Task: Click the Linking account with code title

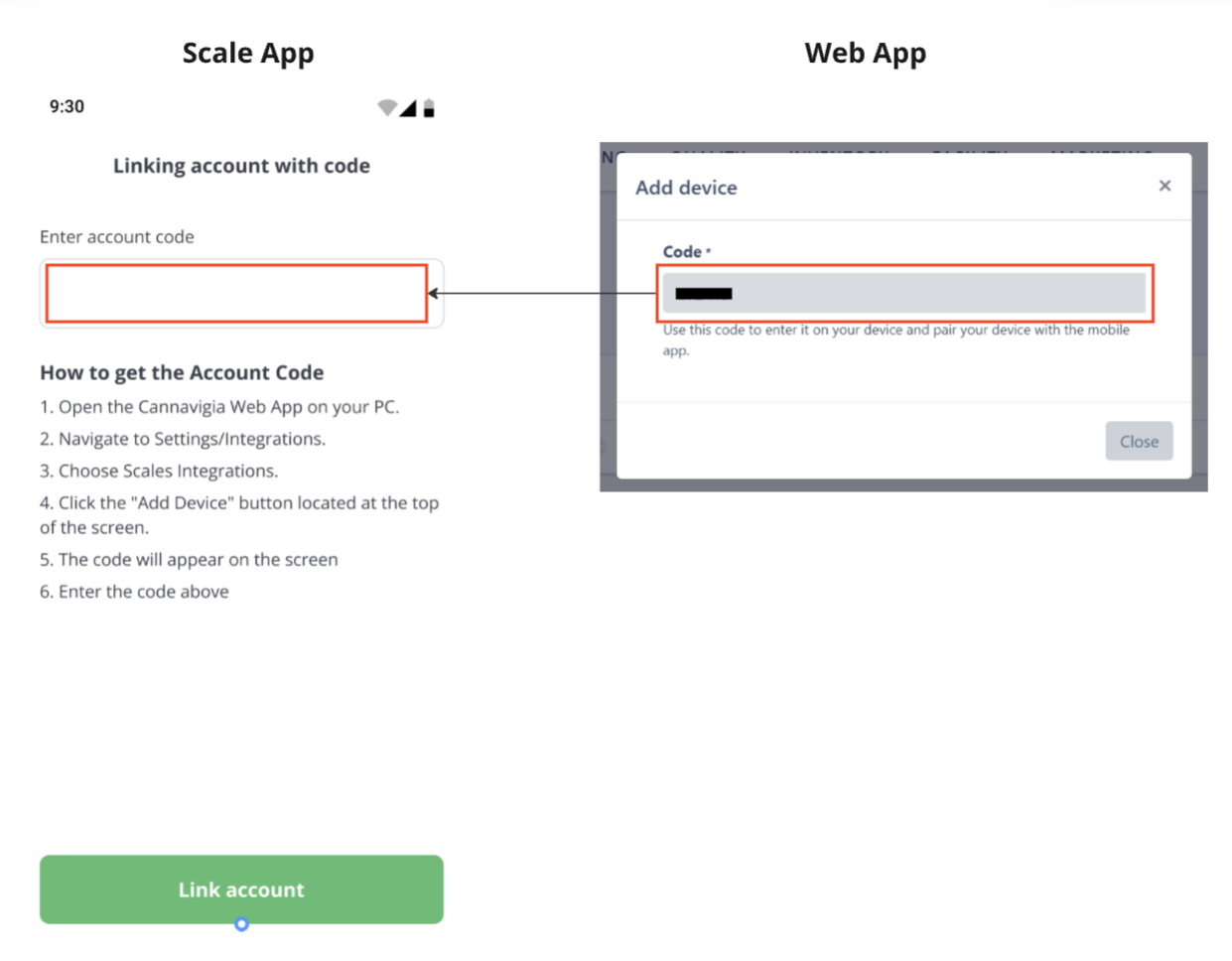Action: click(241, 166)
